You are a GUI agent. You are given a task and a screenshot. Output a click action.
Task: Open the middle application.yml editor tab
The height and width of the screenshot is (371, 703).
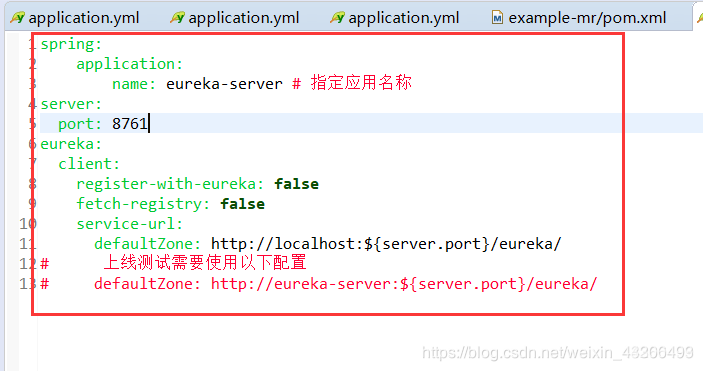(235, 18)
